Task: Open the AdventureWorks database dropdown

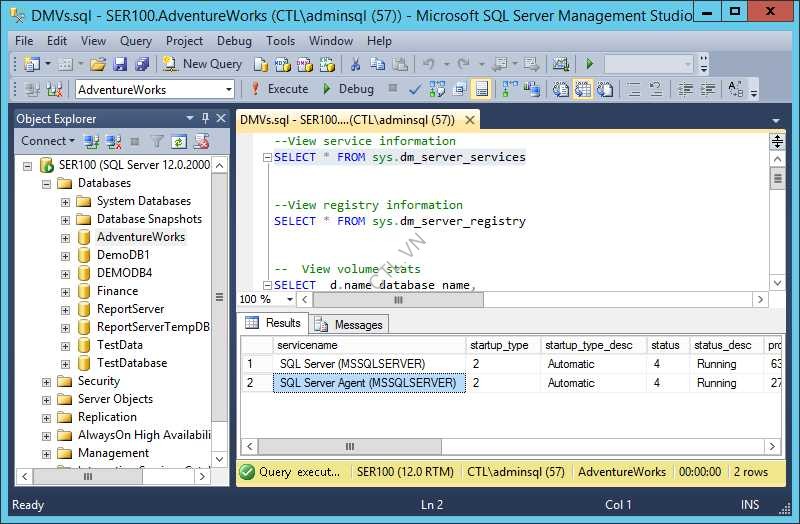Action: pos(228,89)
